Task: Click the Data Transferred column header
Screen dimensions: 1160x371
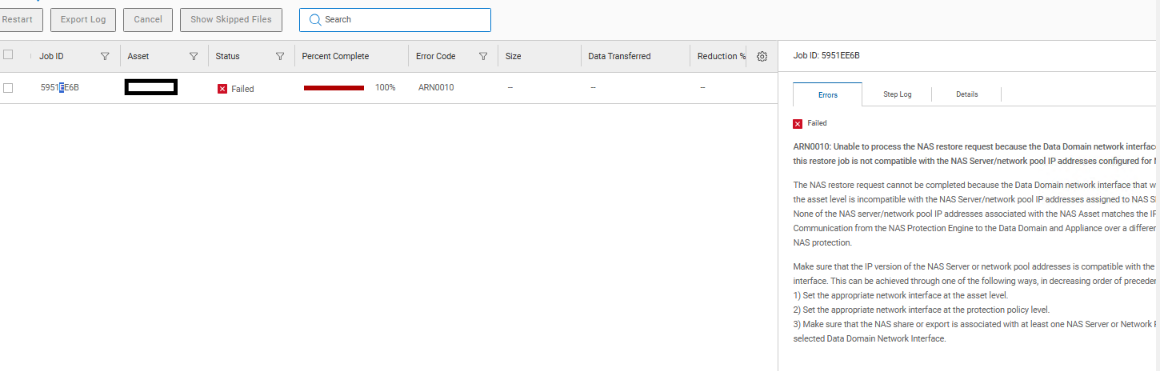Action: 619,56
